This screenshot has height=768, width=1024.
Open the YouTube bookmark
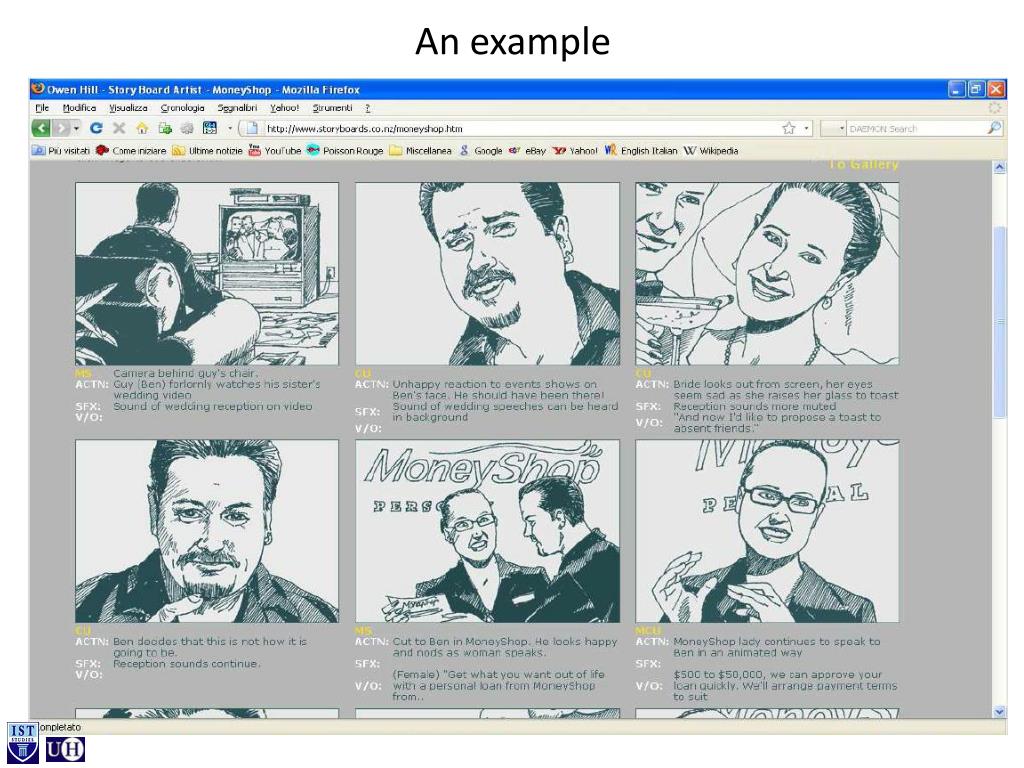pos(275,150)
